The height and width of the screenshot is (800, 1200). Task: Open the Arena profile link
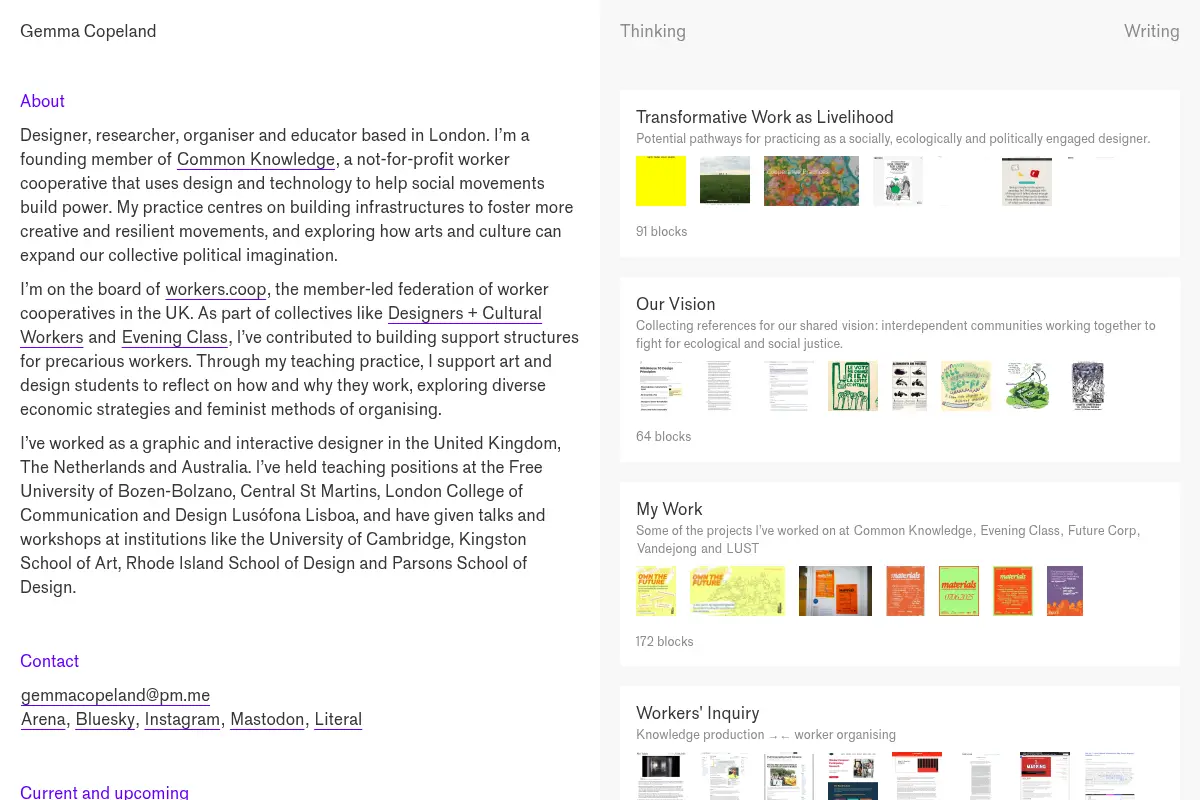click(43, 719)
